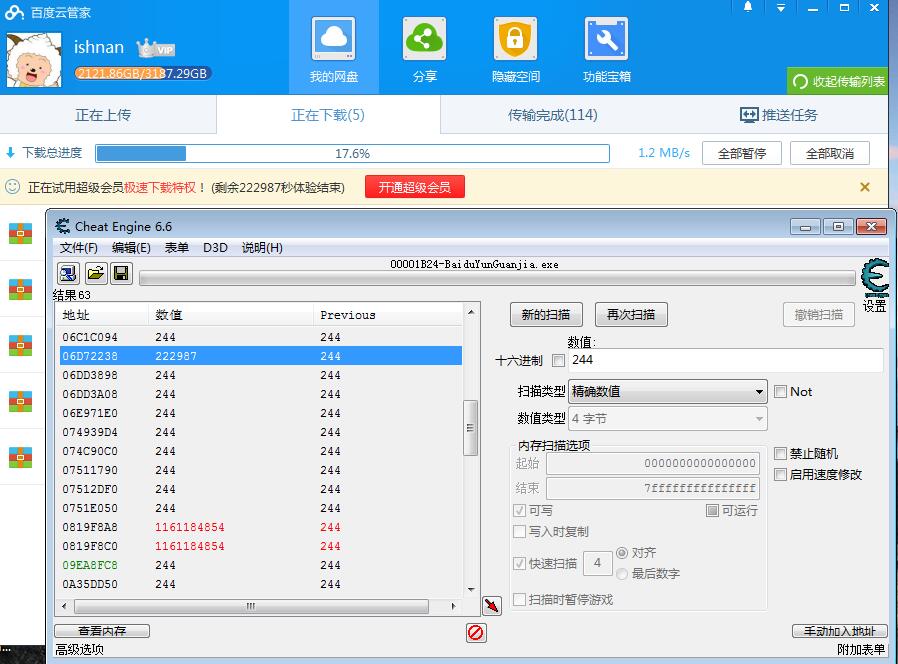Open 高级选项 at bottom left

tap(79, 649)
